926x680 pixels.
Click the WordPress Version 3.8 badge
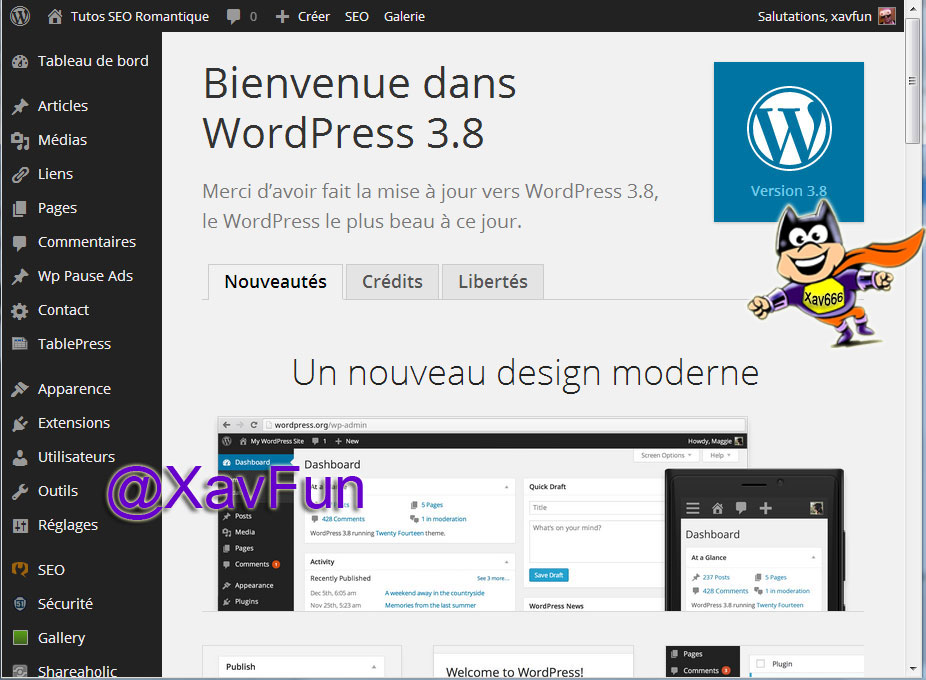tap(788, 142)
